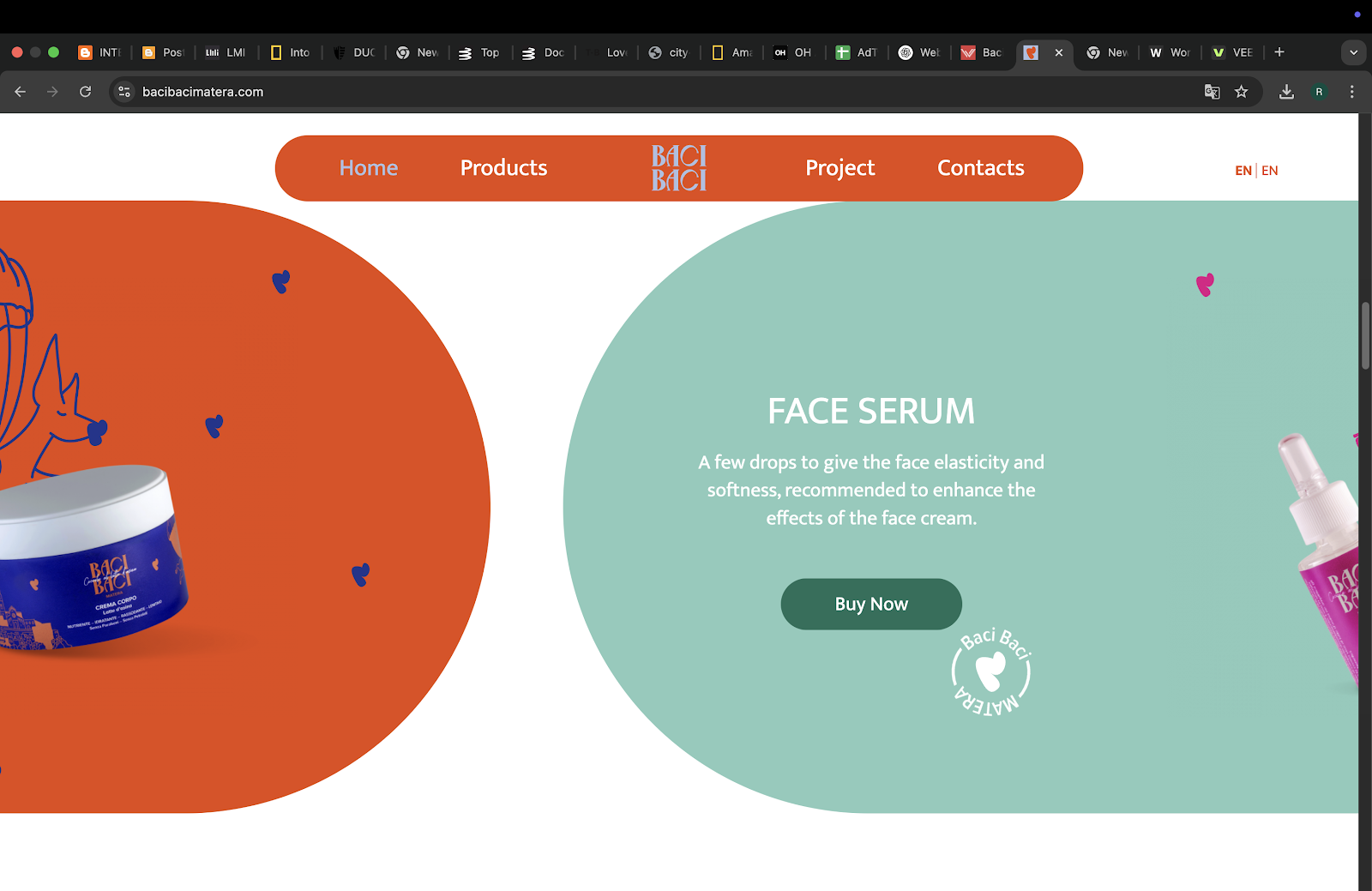Click the pink heart on teal panel
This screenshot has height=891, width=1372.
pyautogui.click(x=1205, y=285)
